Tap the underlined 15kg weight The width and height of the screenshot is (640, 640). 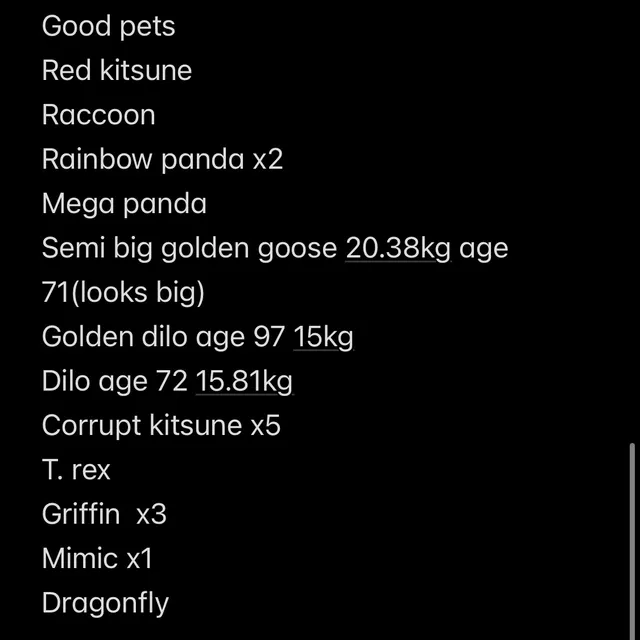click(323, 337)
